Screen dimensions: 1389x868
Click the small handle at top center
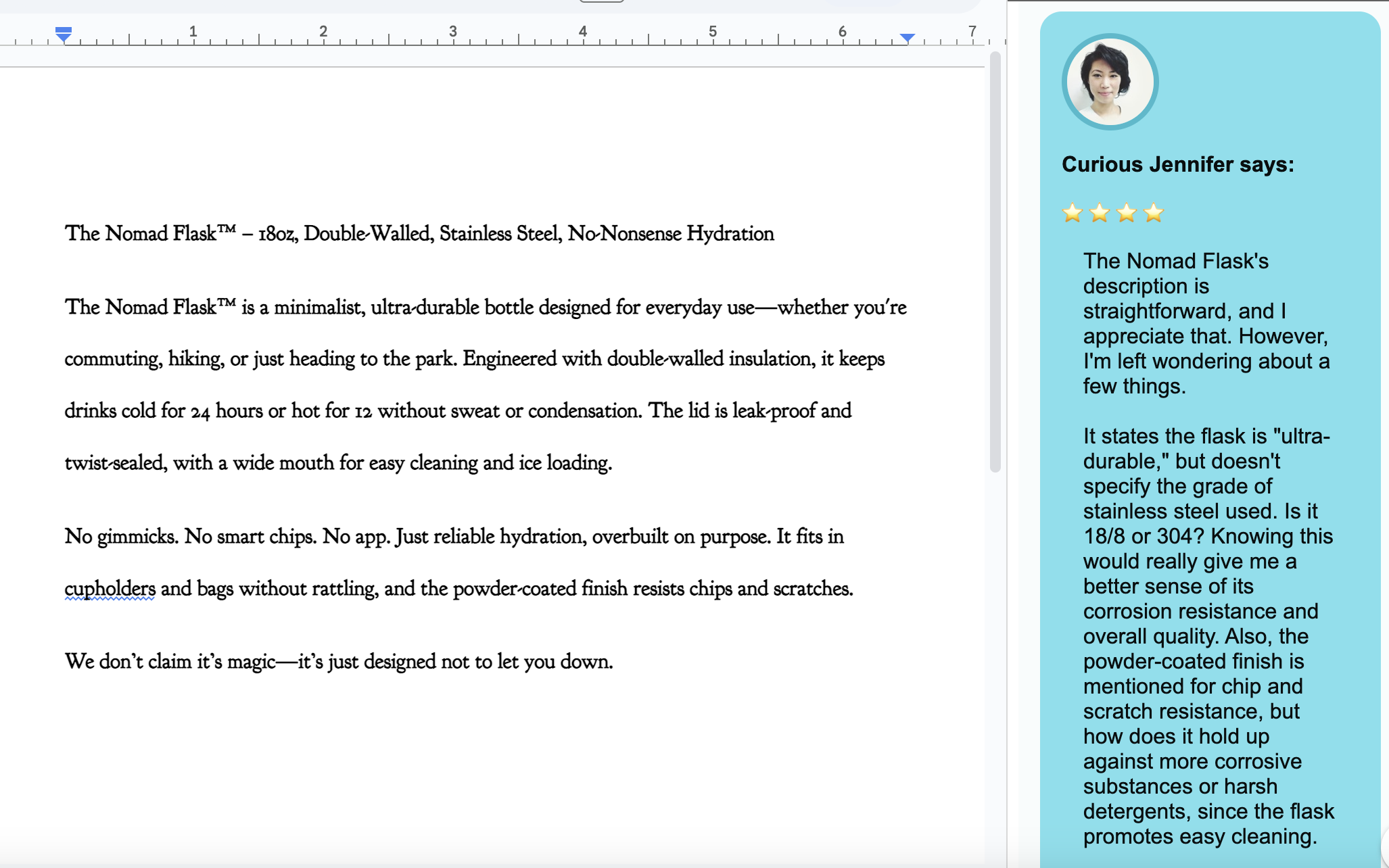coord(601,1)
